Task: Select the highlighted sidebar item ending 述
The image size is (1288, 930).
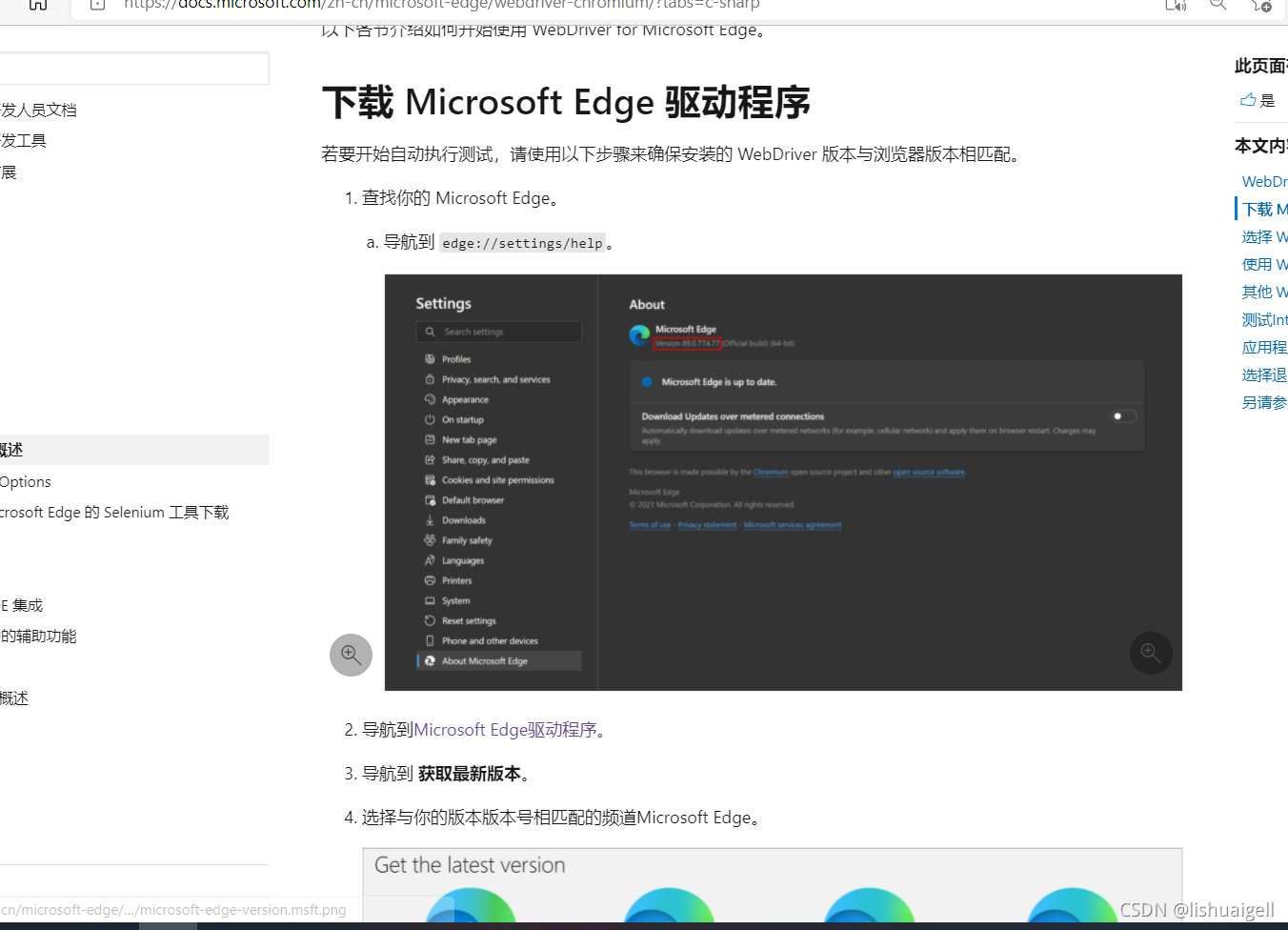Action: [x=134, y=450]
